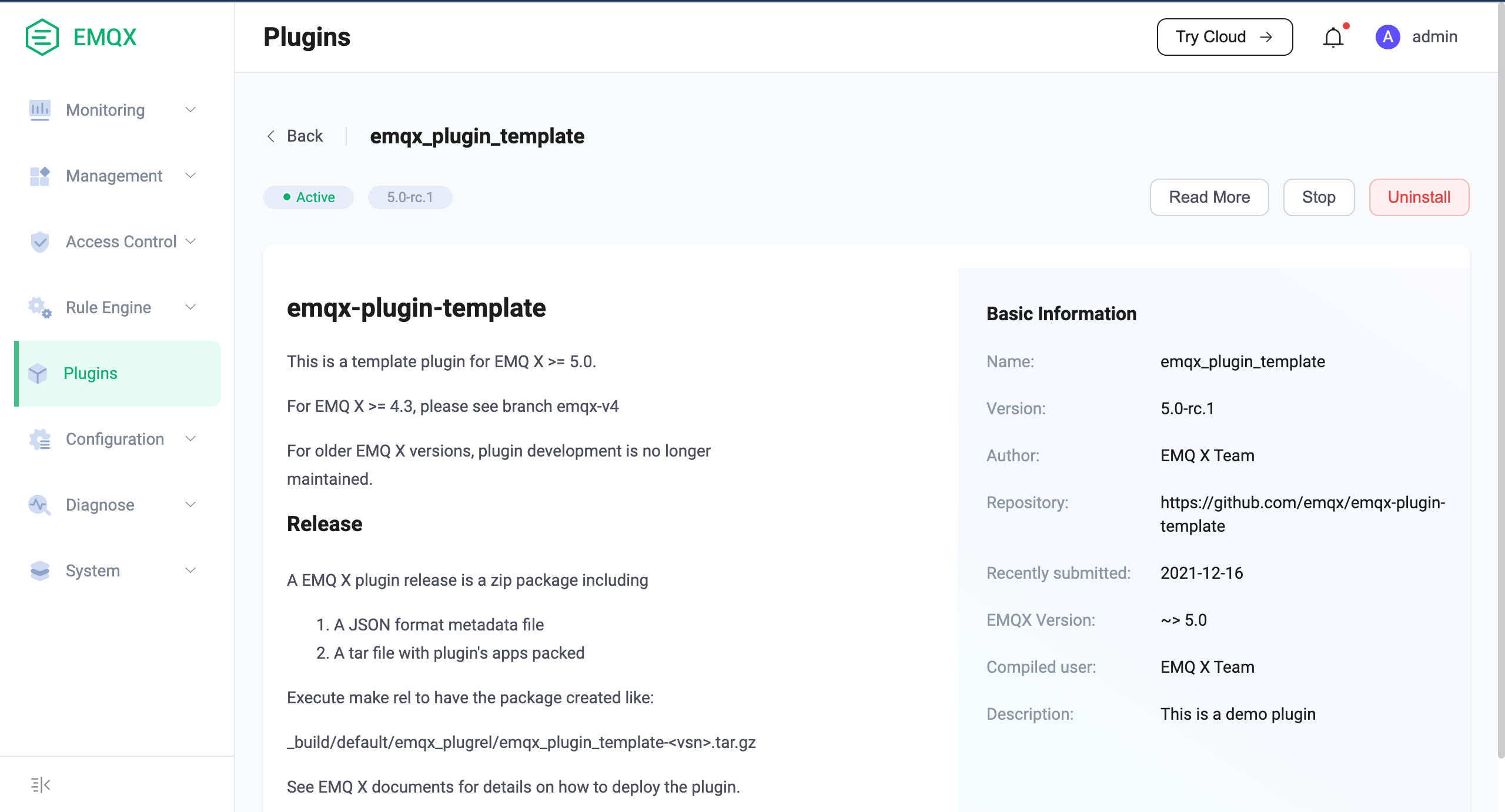Open notifications via the bell icon
This screenshot has height=812, width=1505.
[1333, 38]
